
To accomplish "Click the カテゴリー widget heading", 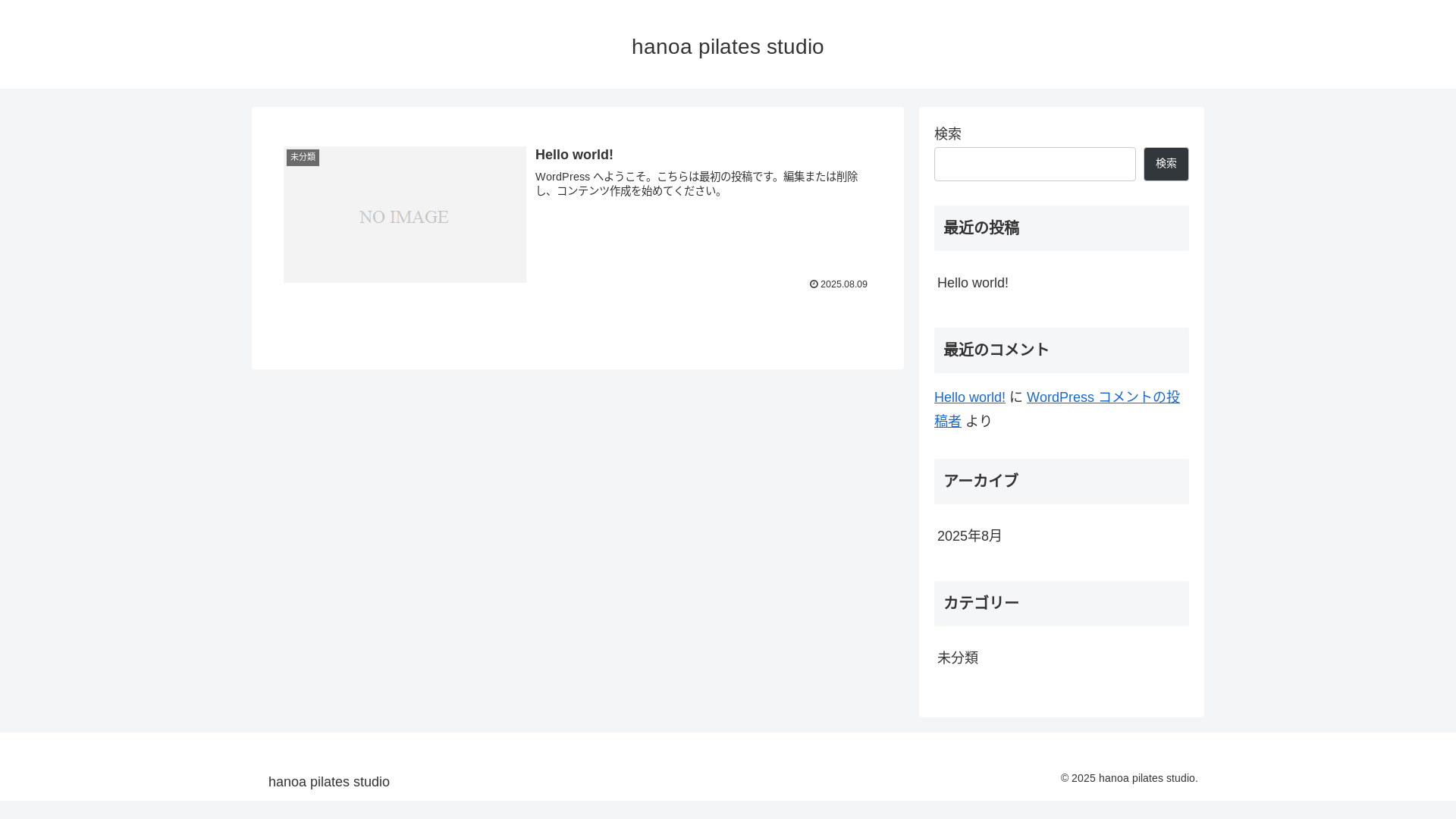I will (x=1061, y=604).
